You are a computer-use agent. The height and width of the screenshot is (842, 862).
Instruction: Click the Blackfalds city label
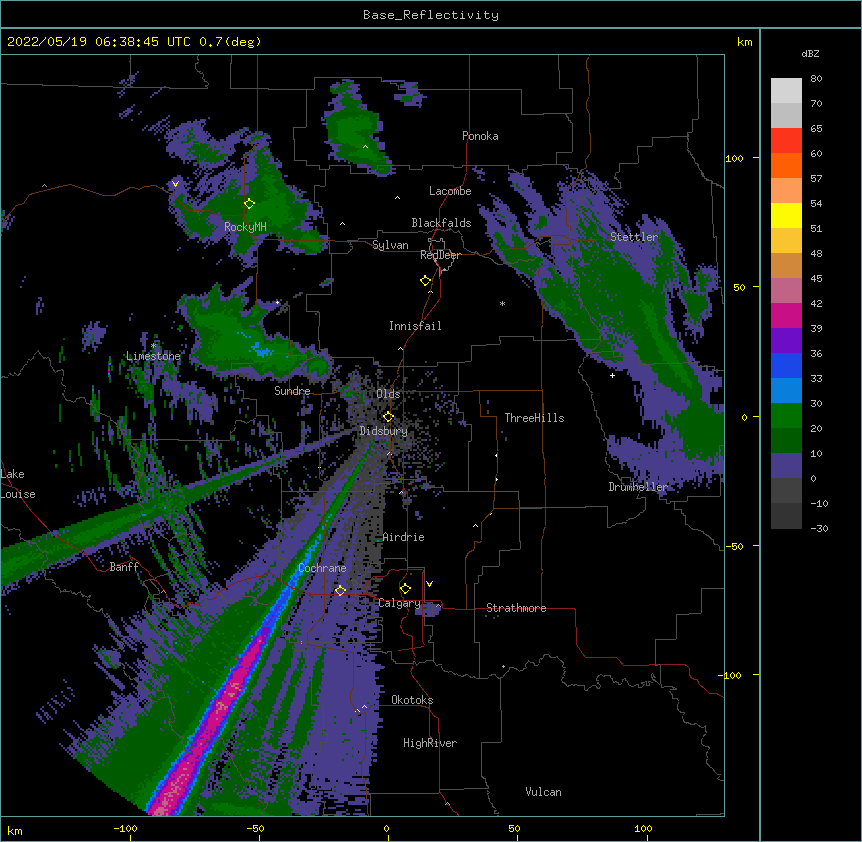tap(441, 223)
